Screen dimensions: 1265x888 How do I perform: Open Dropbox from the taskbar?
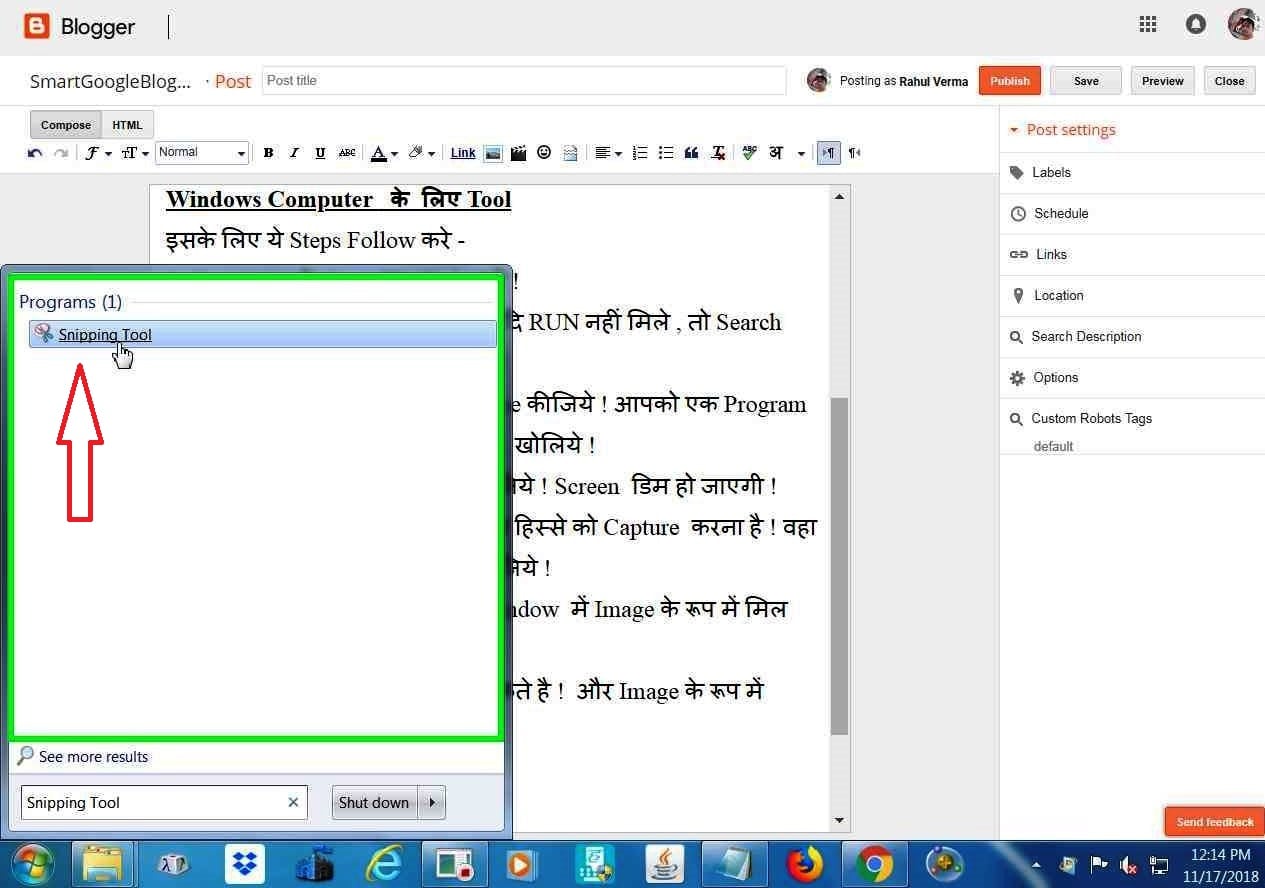coord(245,864)
